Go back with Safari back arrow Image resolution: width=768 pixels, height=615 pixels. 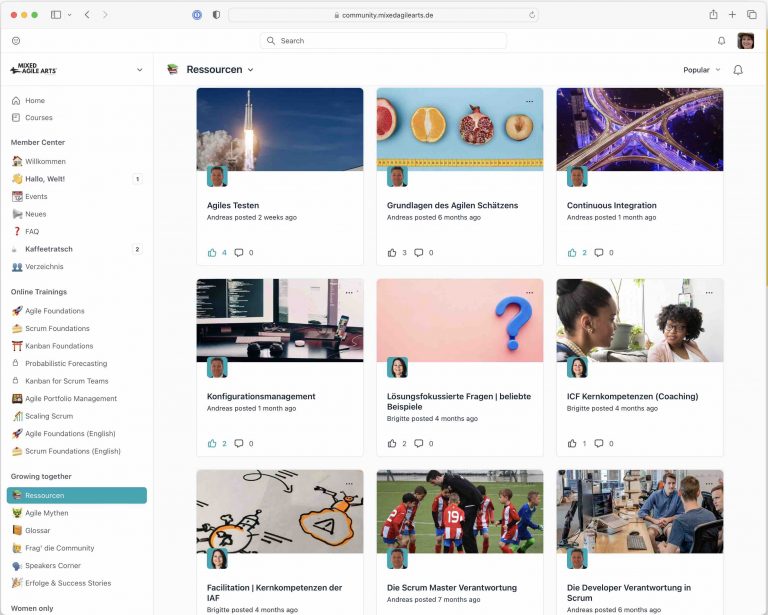(x=87, y=15)
